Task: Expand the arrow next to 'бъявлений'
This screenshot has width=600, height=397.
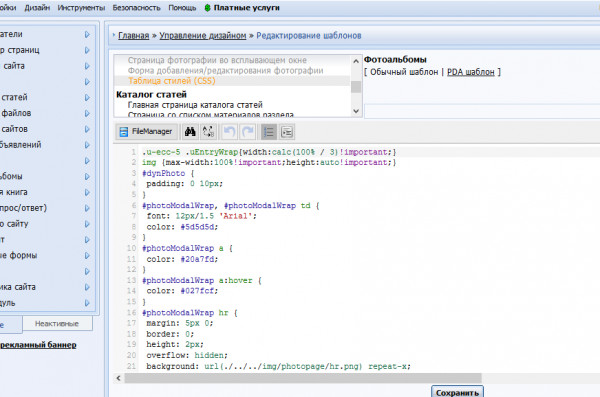Action: [x=87, y=145]
